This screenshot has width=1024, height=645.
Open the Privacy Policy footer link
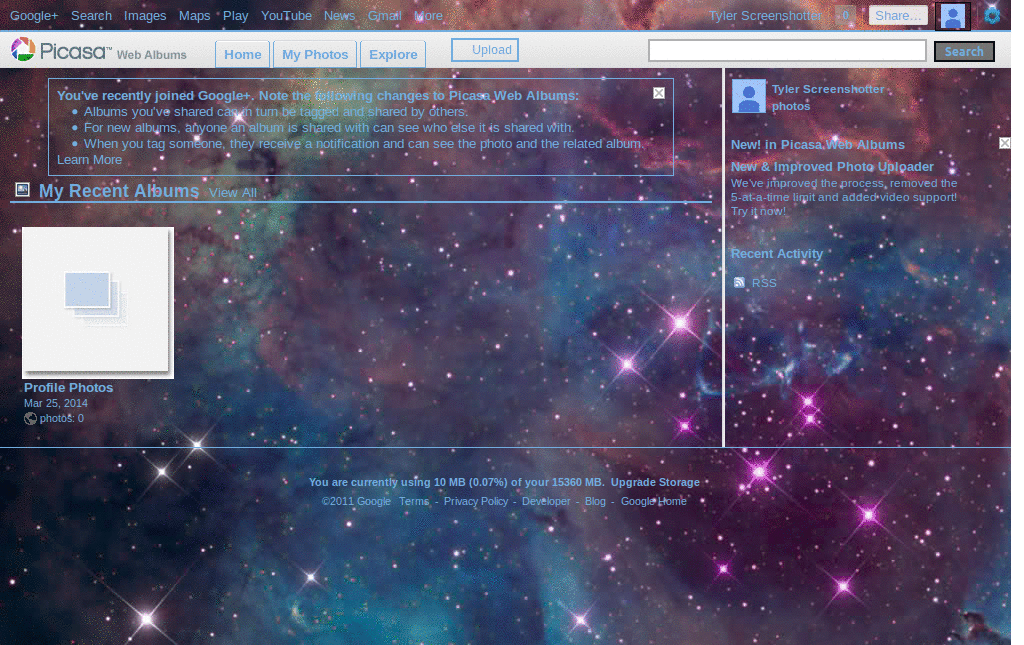point(475,501)
